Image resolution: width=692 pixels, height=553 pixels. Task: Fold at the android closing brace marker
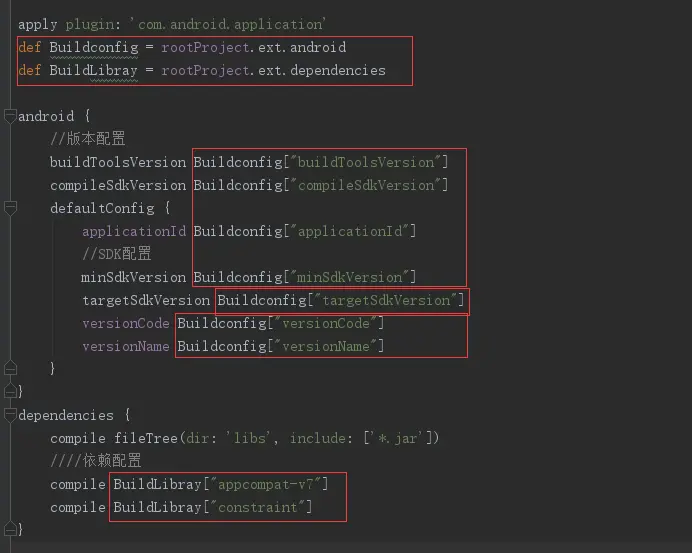click(x=10, y=391)
